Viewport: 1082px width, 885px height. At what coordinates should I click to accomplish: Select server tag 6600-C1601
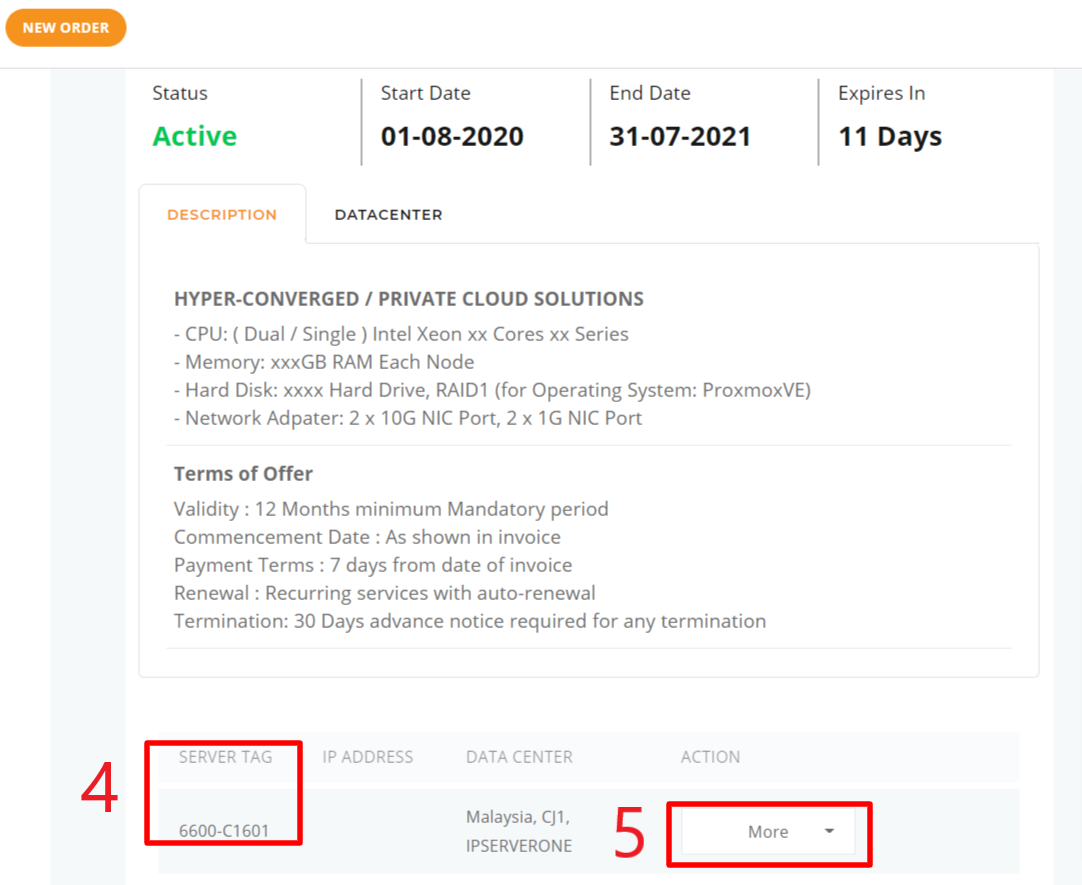[x=222, y=830]
